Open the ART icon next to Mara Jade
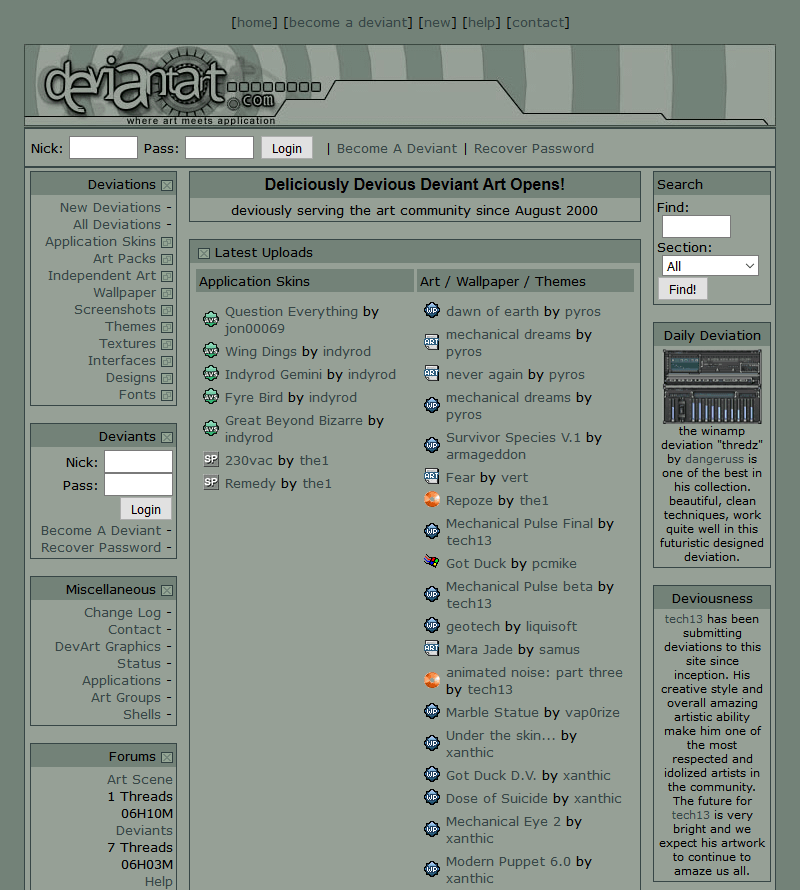 (x=432, y=649)
